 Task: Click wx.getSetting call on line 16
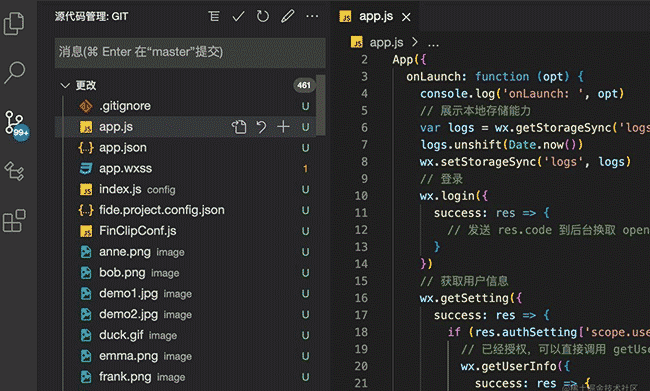tap(471, 298)
